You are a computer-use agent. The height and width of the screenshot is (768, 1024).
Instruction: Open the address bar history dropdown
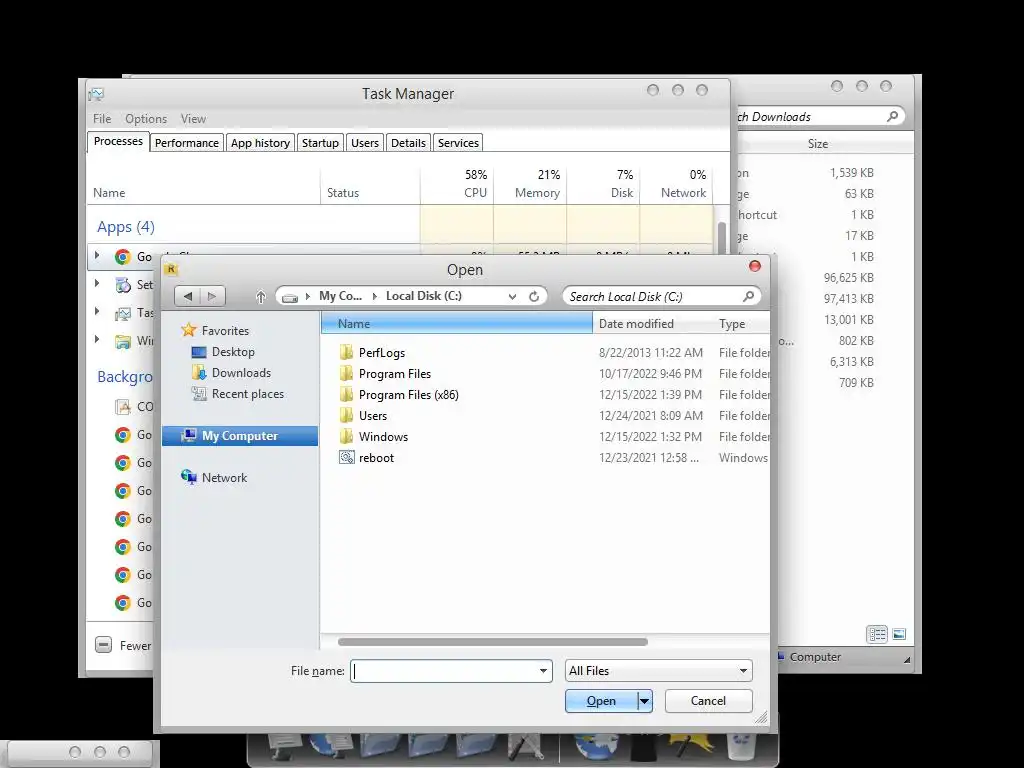tap(512, 296)
